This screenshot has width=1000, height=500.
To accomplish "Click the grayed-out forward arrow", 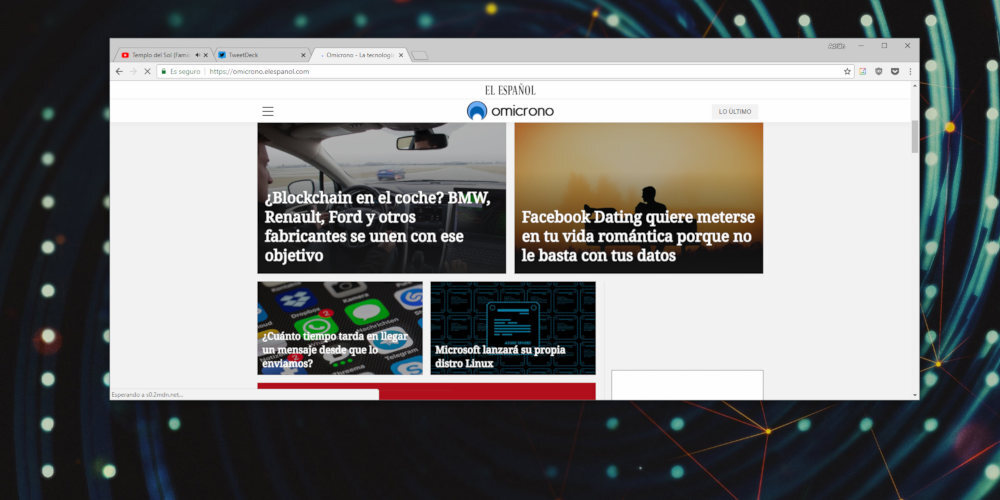I will [133, 71].
